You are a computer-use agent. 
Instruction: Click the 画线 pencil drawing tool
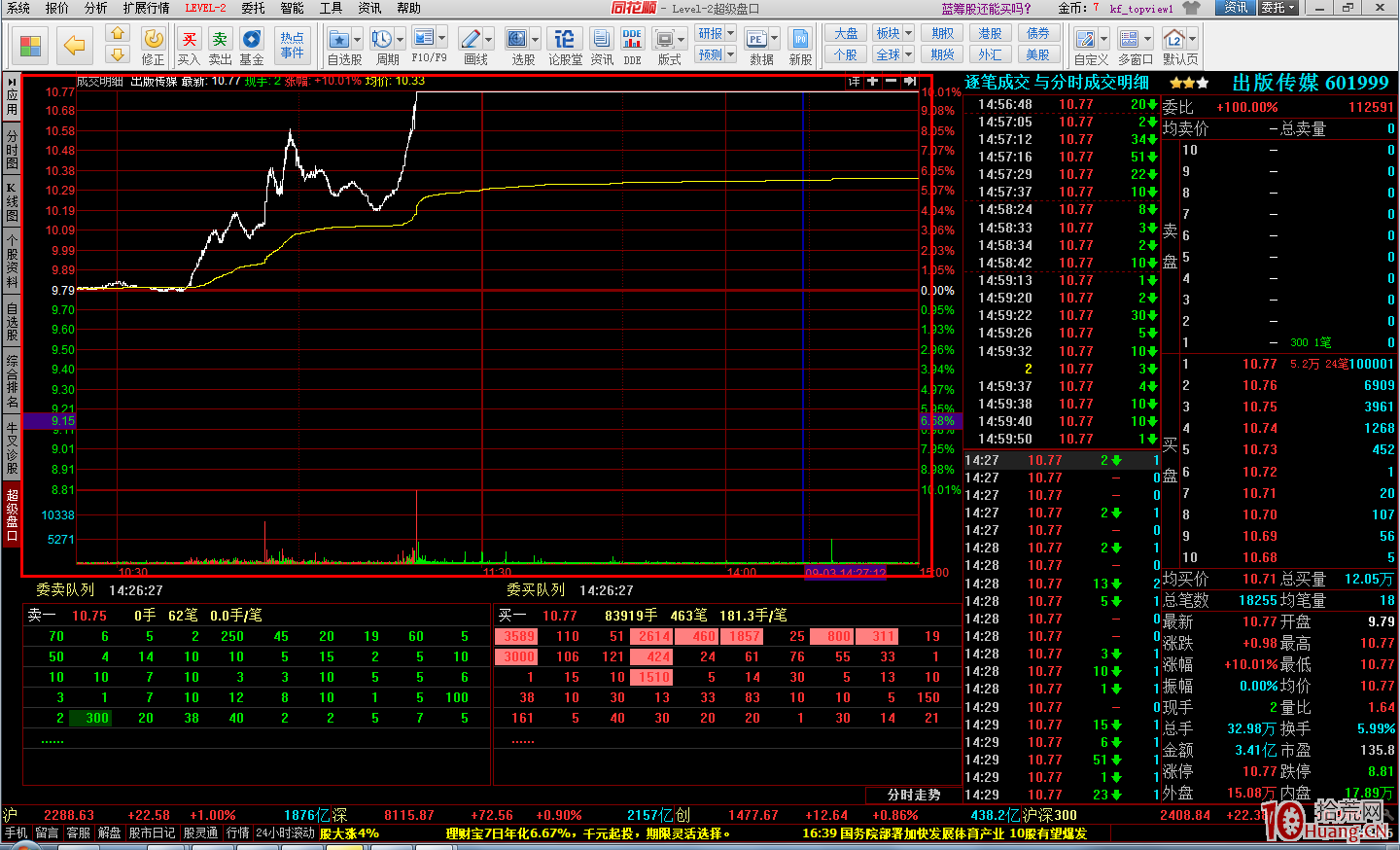pos(471,40)
